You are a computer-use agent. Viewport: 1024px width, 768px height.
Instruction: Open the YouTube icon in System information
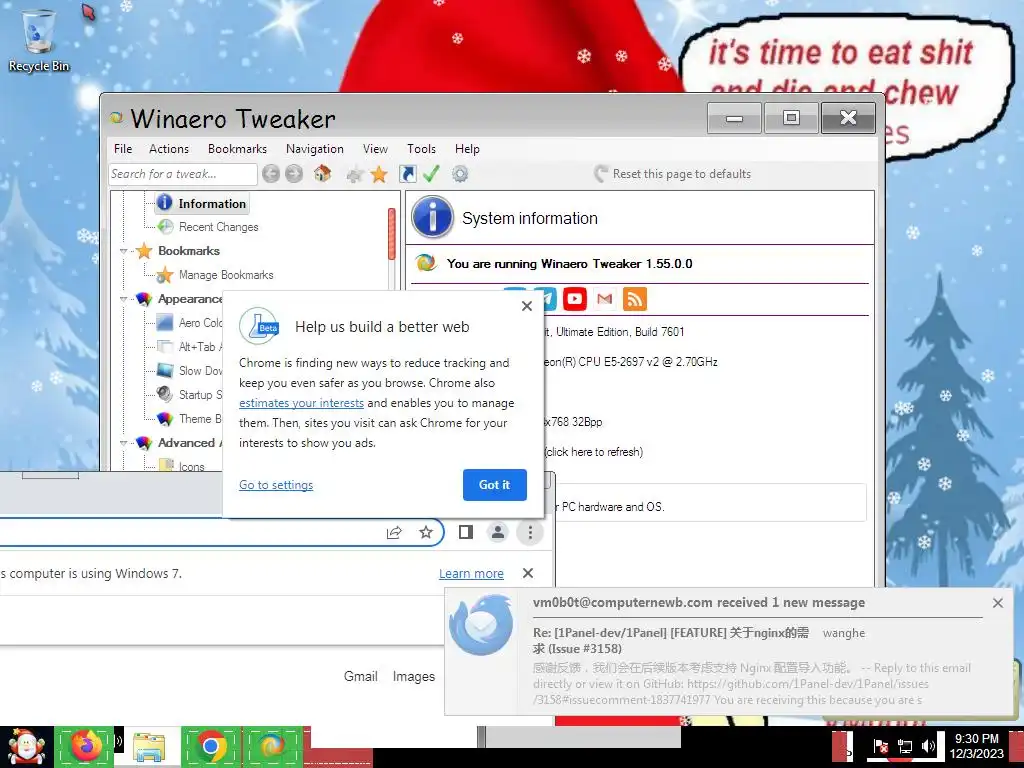tap(575, 299)
